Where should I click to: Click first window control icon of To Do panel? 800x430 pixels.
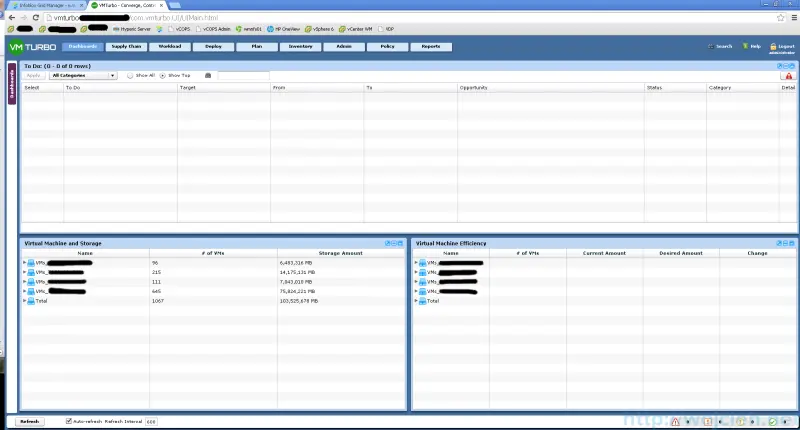pyautogui.click(x=780, y=66)
